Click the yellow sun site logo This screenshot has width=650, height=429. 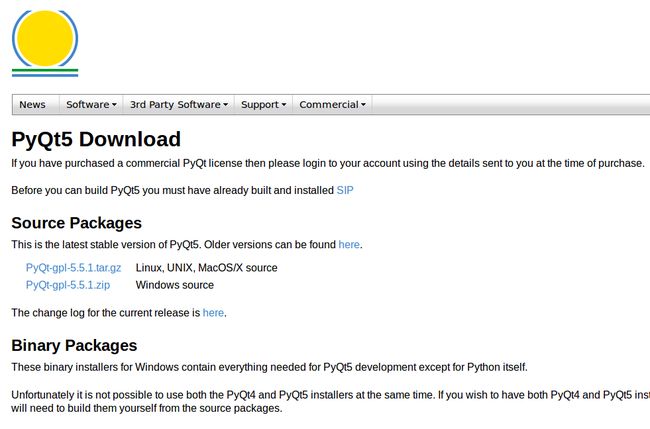click(45, 43)
